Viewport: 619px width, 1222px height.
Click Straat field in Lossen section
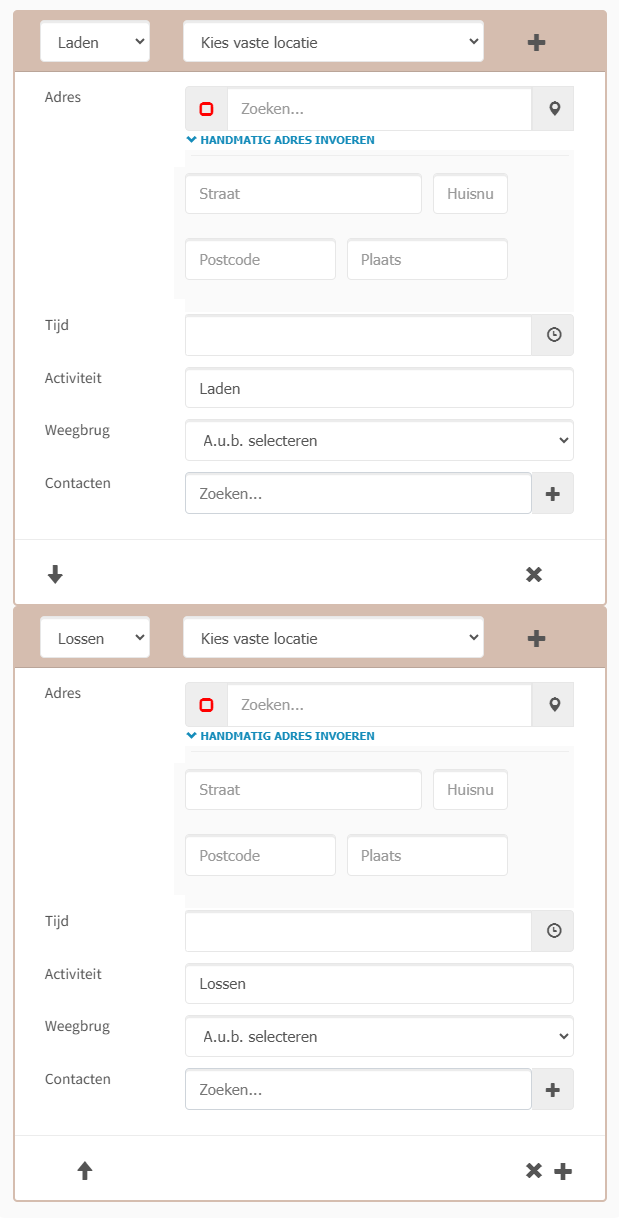(303, 790)
